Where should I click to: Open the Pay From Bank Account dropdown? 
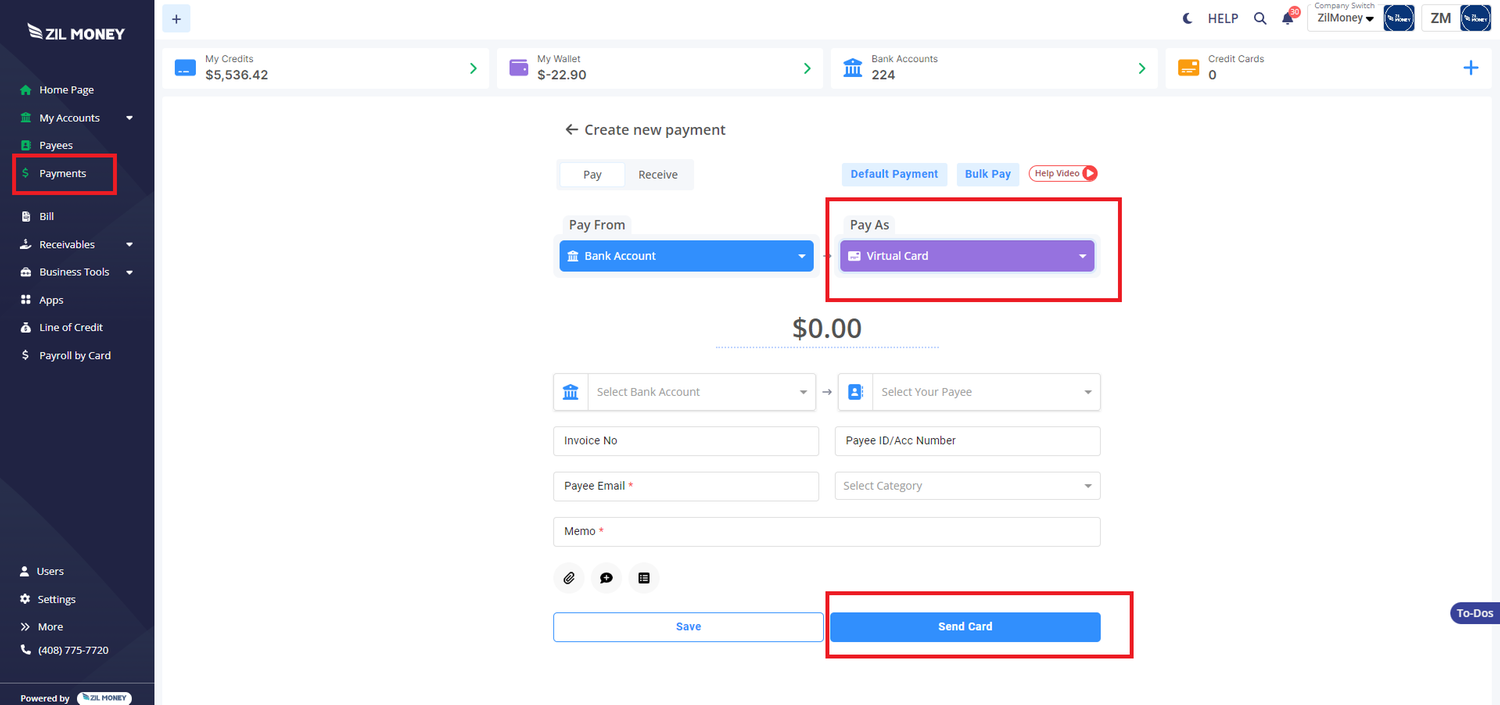pos(686,256)
